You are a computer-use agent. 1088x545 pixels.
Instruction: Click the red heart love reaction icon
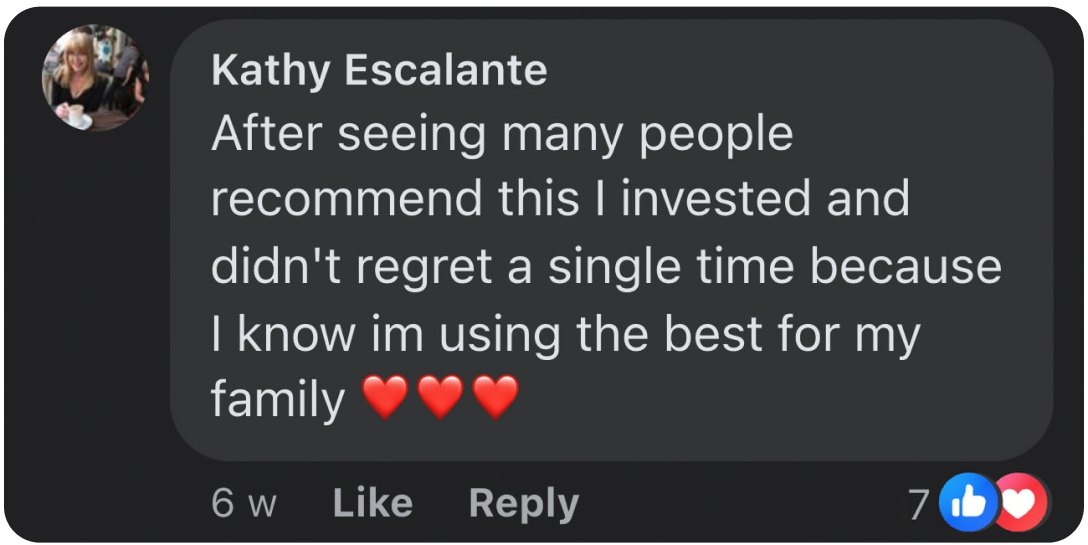pos(1022,503)
